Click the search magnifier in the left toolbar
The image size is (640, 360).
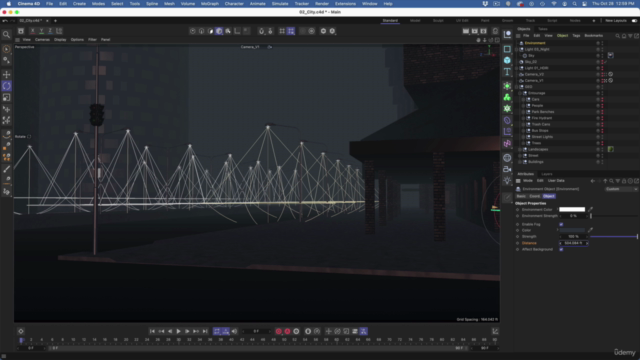7,35
